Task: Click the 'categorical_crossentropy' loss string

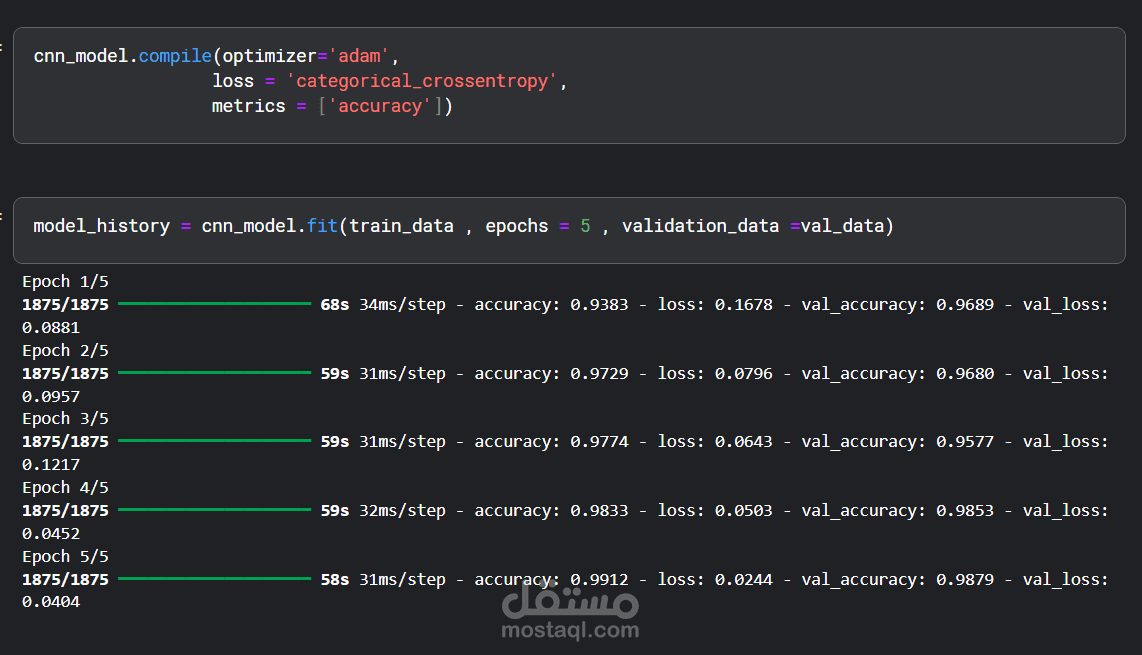Action: (422, 81)
